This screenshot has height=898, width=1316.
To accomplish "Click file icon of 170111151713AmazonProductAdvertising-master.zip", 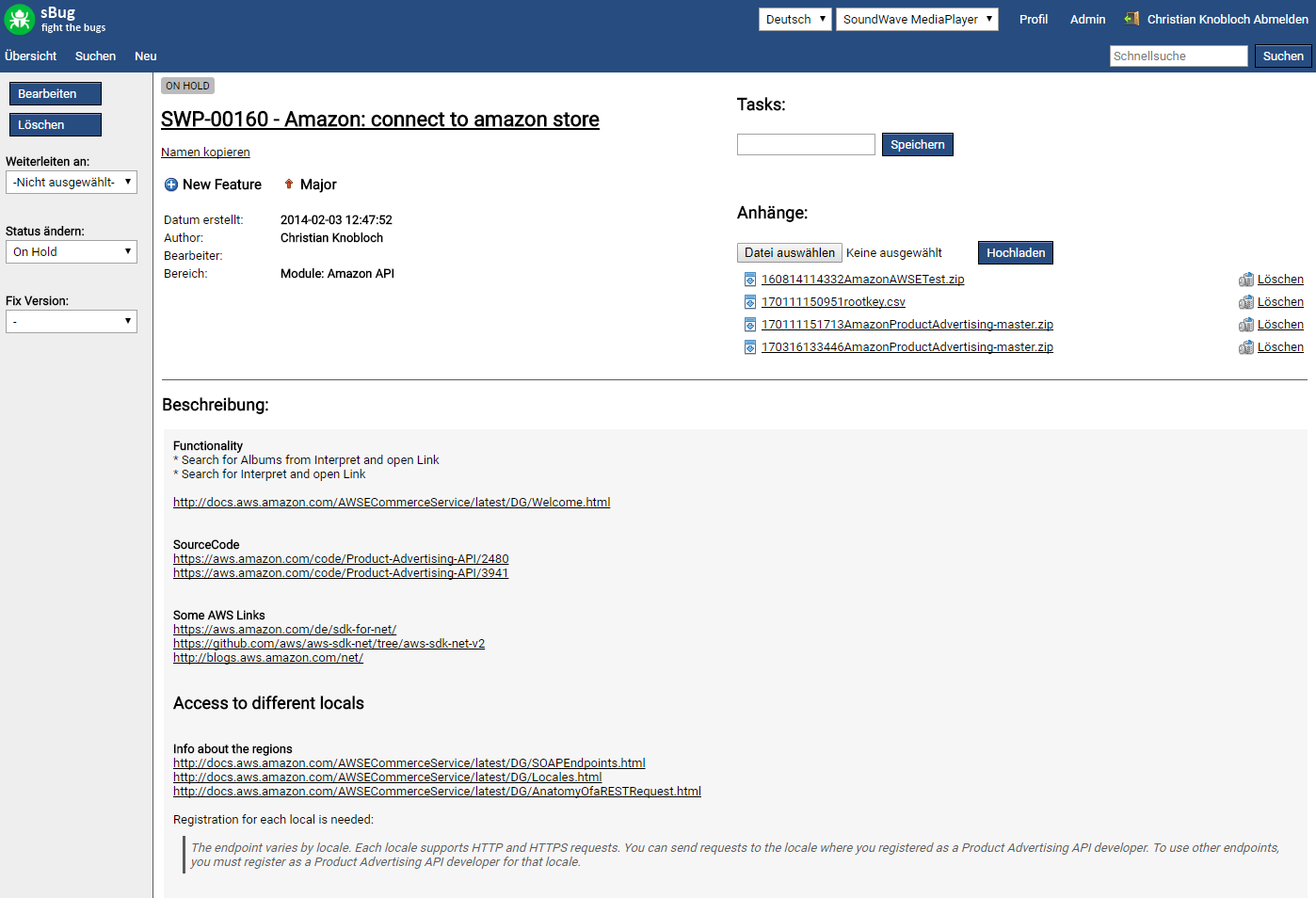I will tap(750, 325).
